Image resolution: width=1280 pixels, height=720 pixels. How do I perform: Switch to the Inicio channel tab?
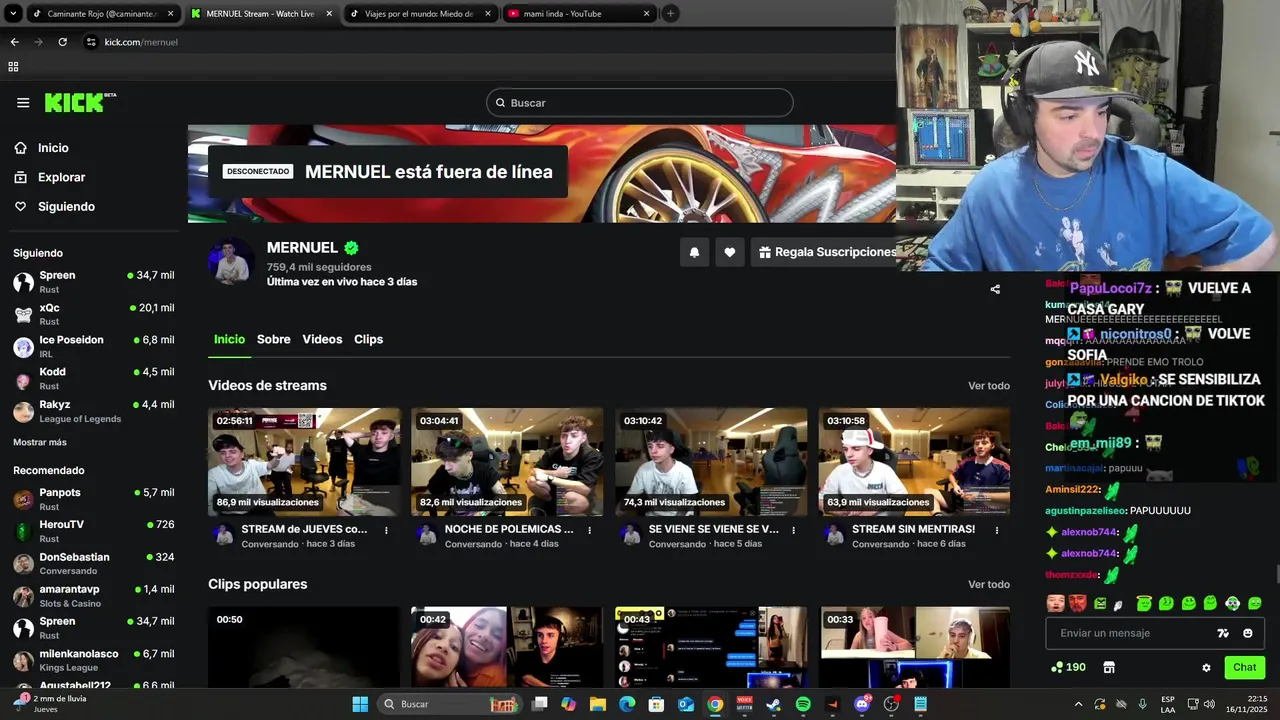(229, 339)
